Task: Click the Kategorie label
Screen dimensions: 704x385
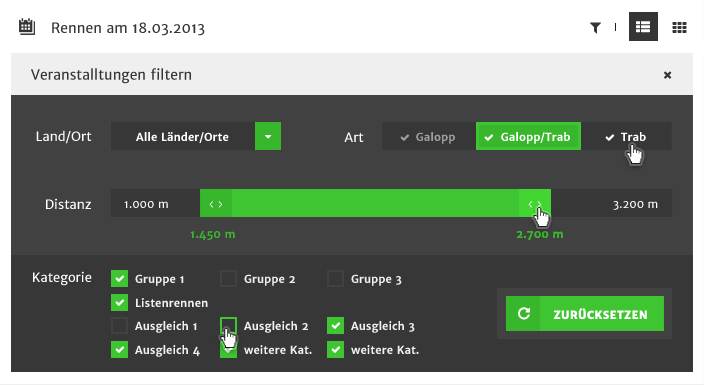Action: (x=62, y=278)
